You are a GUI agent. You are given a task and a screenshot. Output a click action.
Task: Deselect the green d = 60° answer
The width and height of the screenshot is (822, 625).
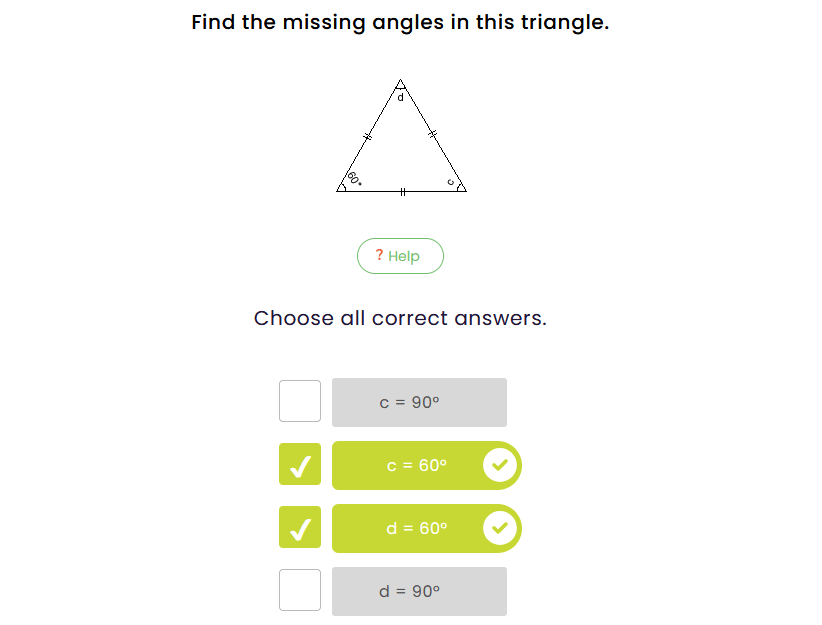click(417, 528)
